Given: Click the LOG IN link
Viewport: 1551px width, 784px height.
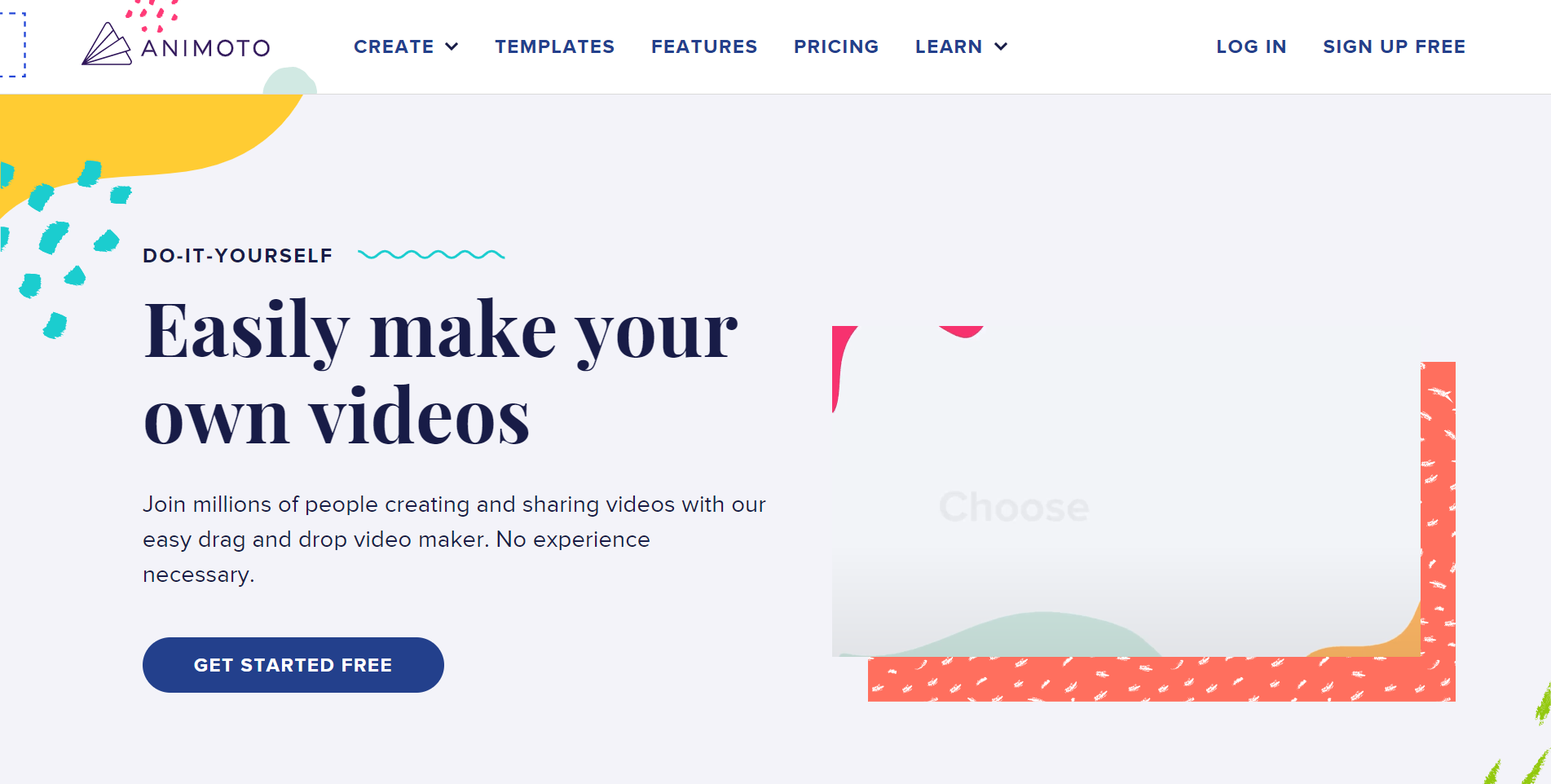Looking at the screenshot, I should click(1251, 46).
